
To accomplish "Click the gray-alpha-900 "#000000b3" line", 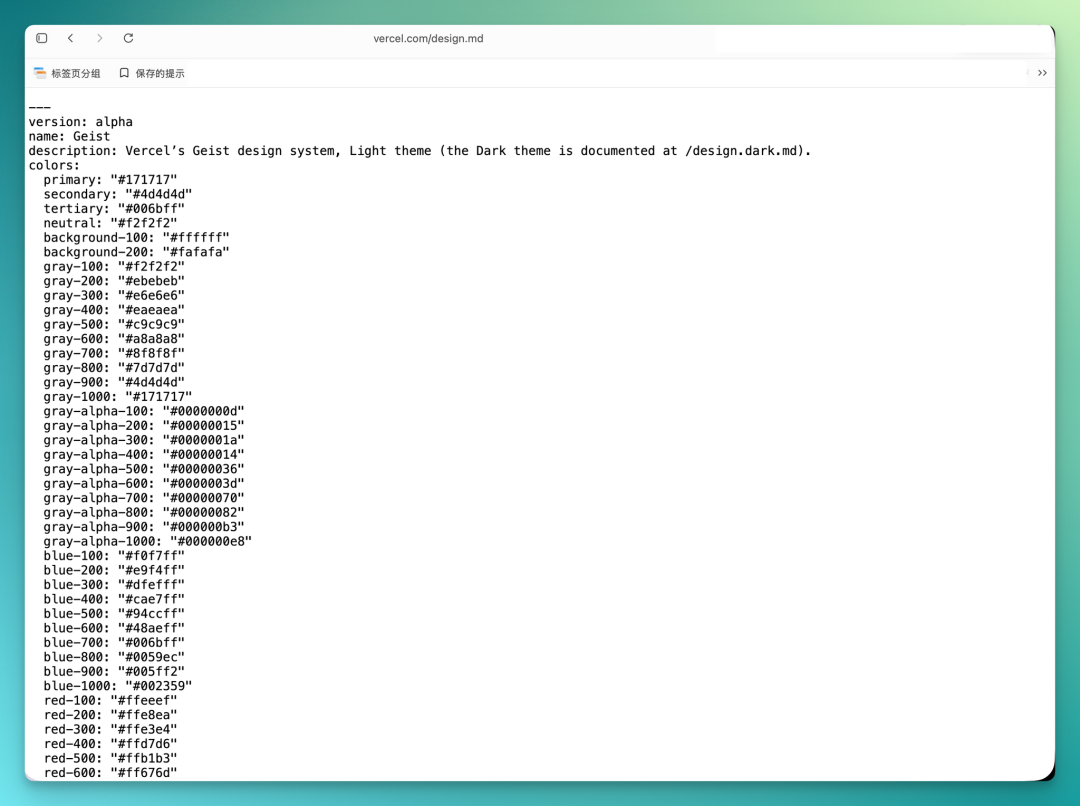I will pyautogui.click(x=144, y=527).
